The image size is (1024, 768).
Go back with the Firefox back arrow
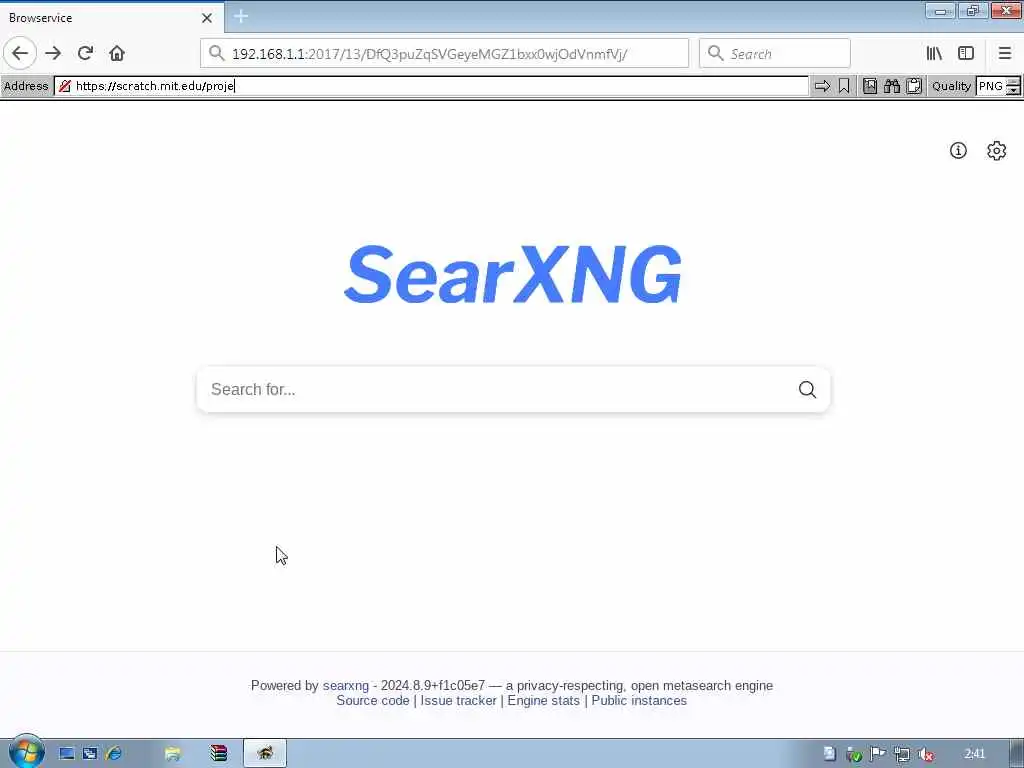tap(20, 53)
